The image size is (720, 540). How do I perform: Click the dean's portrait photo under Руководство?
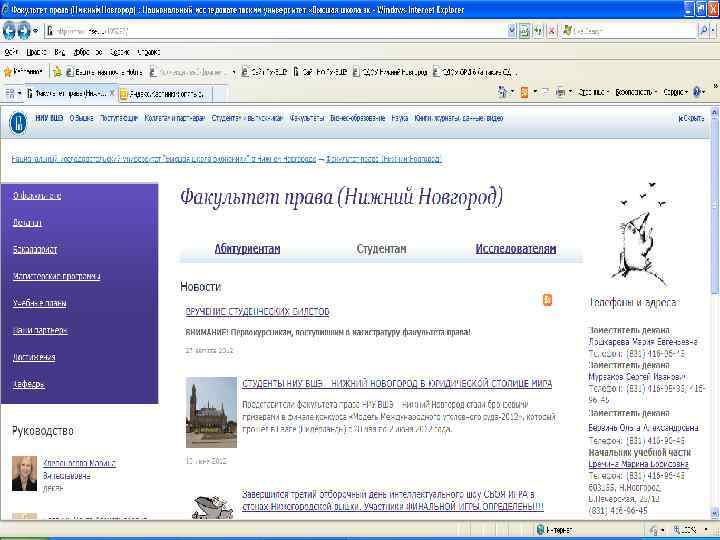click(24, 473)
